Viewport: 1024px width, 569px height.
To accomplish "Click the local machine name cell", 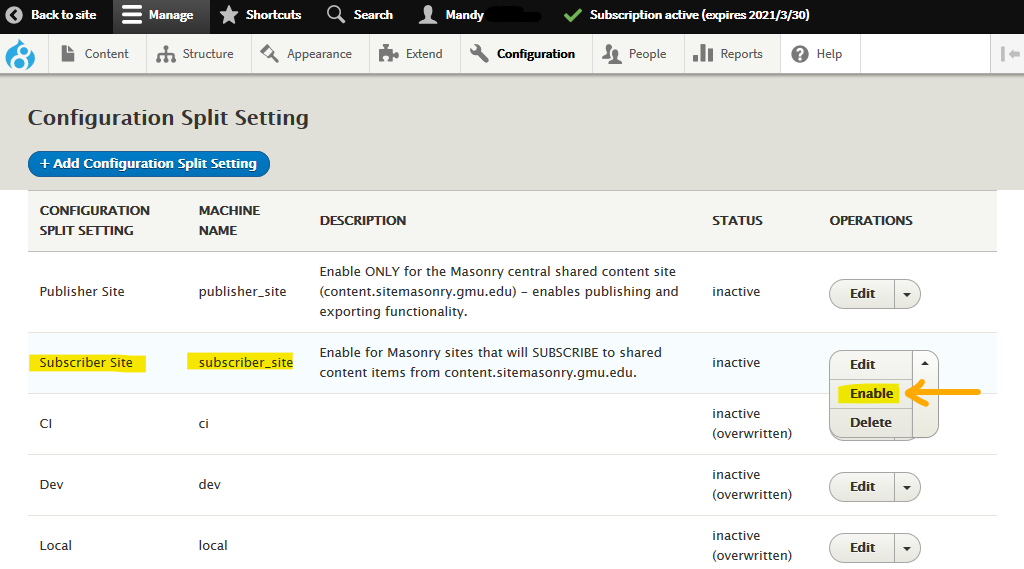I will point(213,545).
